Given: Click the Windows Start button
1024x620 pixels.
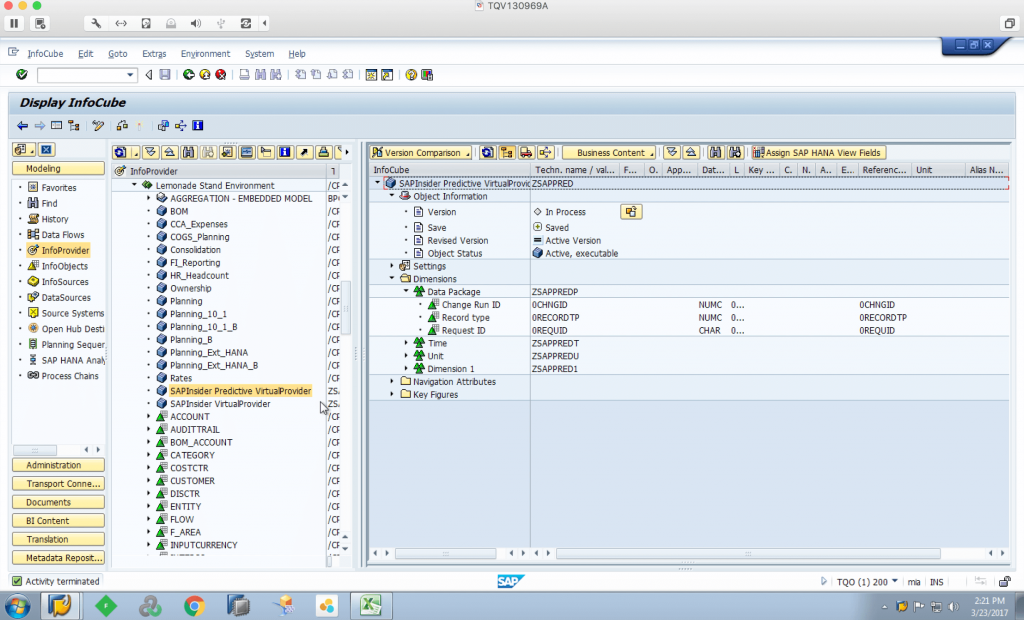Looking at the screenshot, I should click(x=17, y=606).
